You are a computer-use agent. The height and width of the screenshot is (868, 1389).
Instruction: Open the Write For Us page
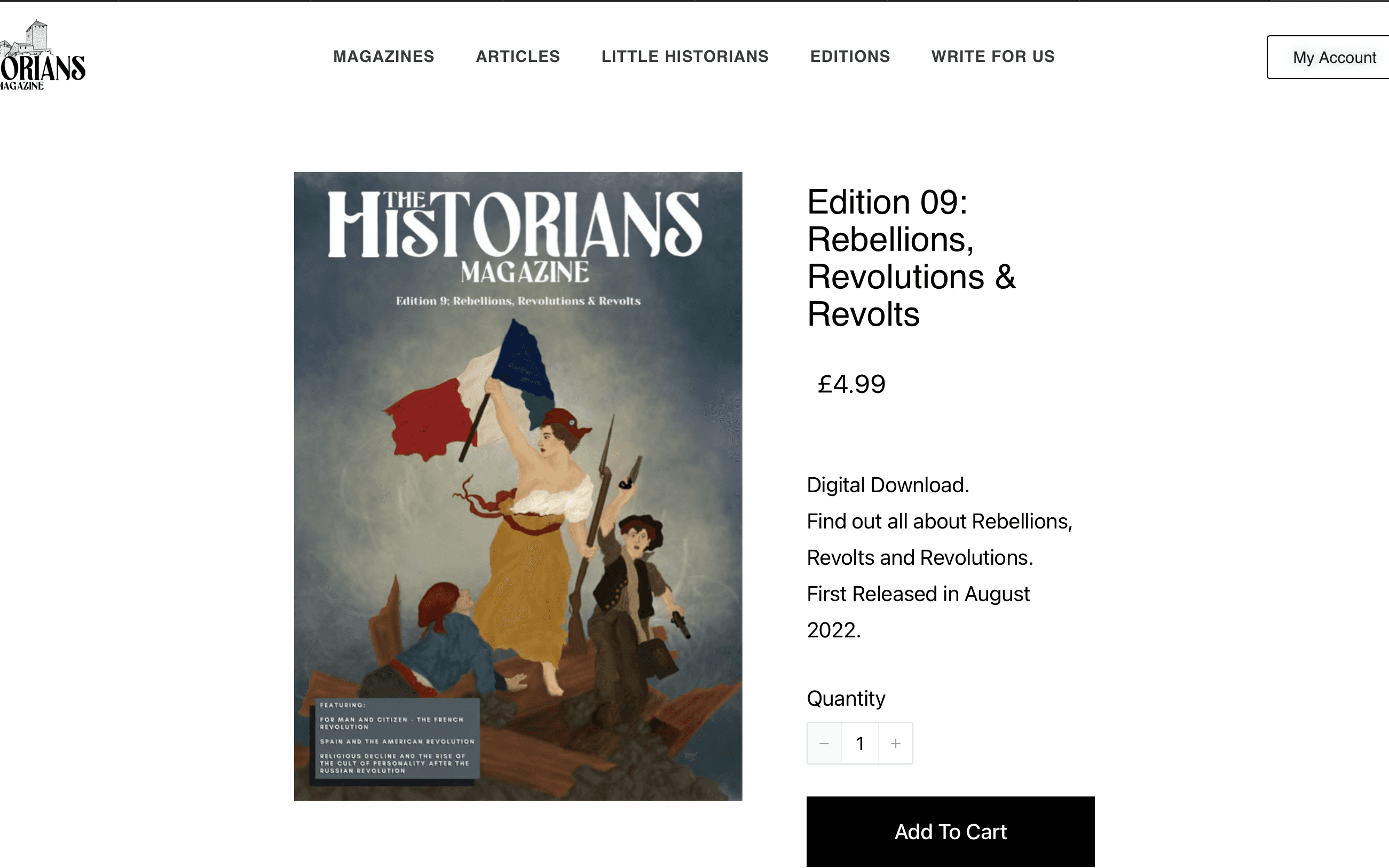[993, 56]
